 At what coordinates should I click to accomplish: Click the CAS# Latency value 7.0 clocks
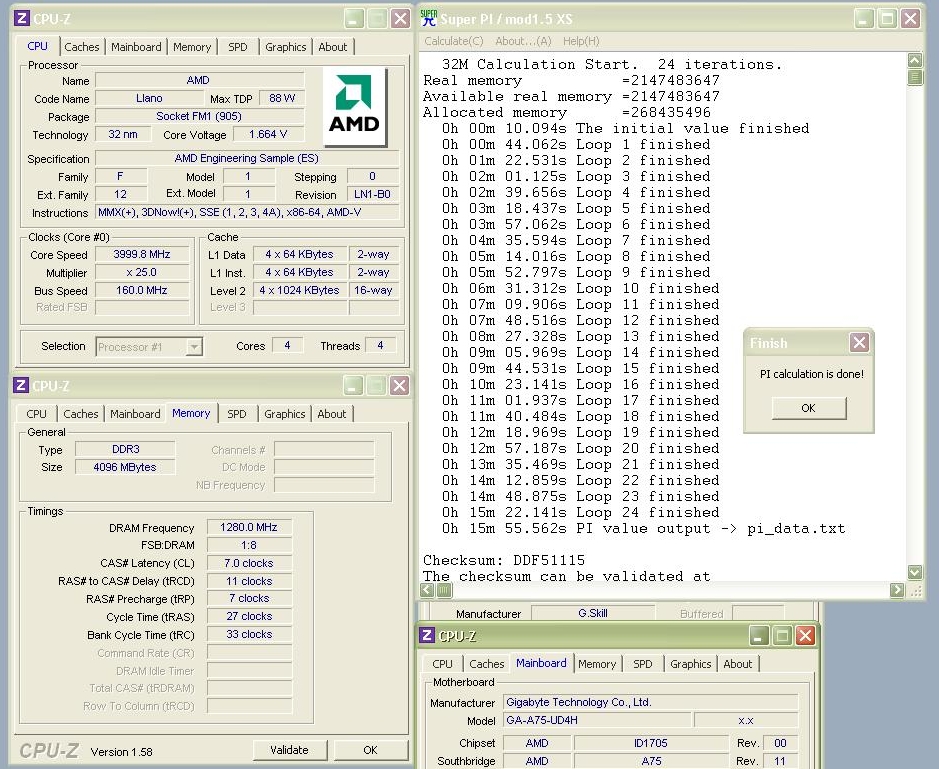[249, 563]
